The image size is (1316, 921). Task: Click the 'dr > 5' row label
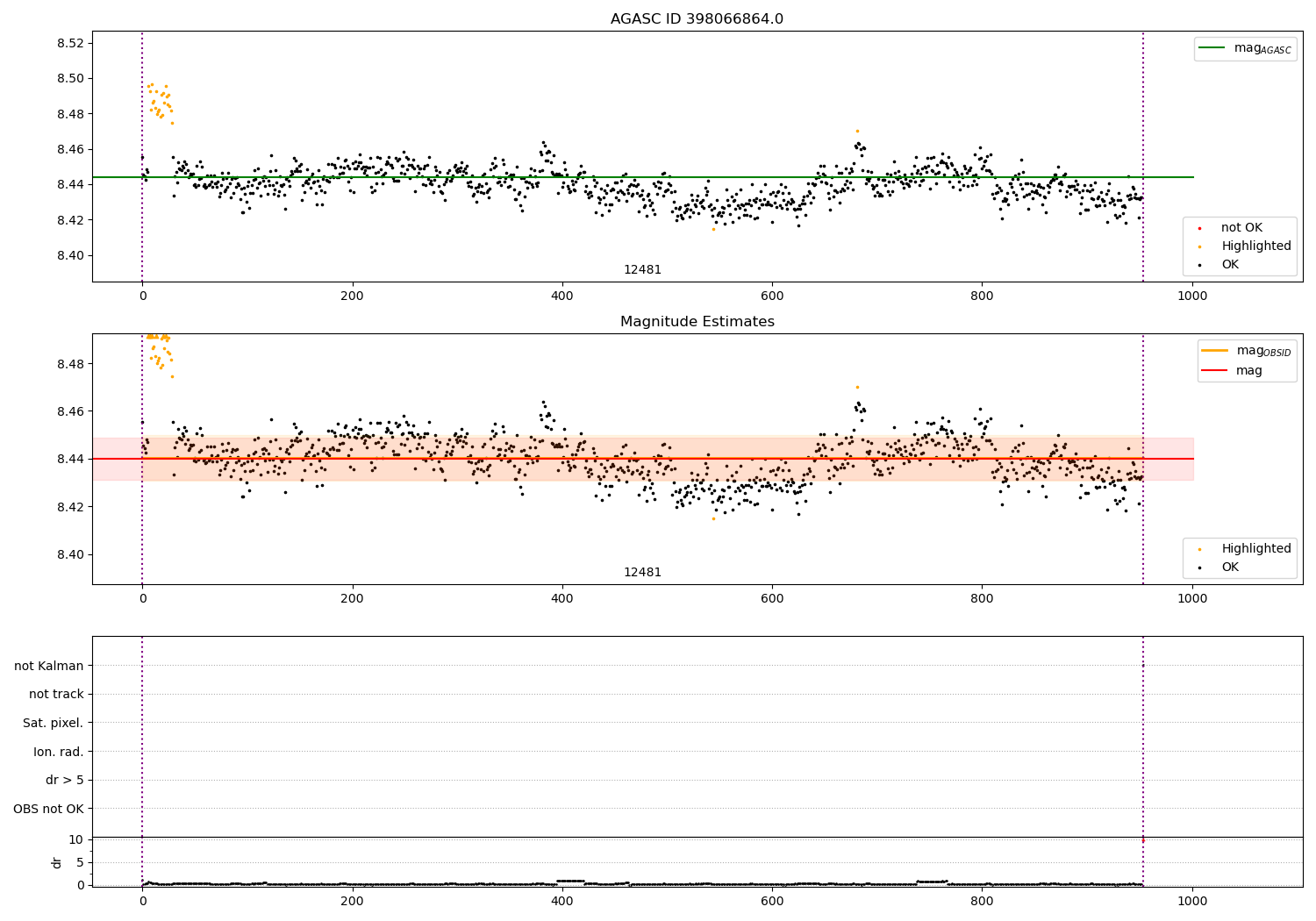point(65,781)
